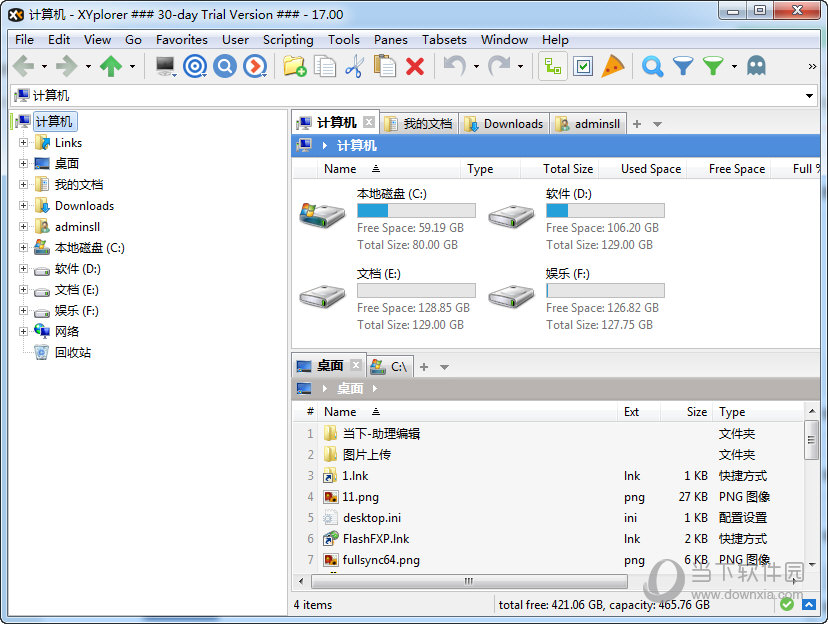Create a new folder via toolbar icon
828x624 pixels.
tap(295, 66)
